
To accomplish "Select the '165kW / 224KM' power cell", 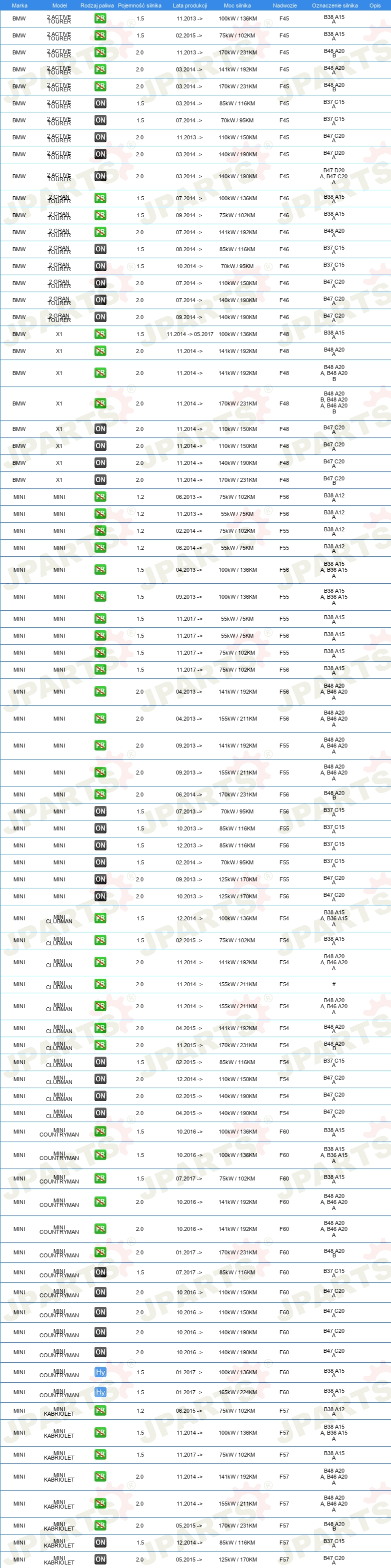I will point(238,1392).
